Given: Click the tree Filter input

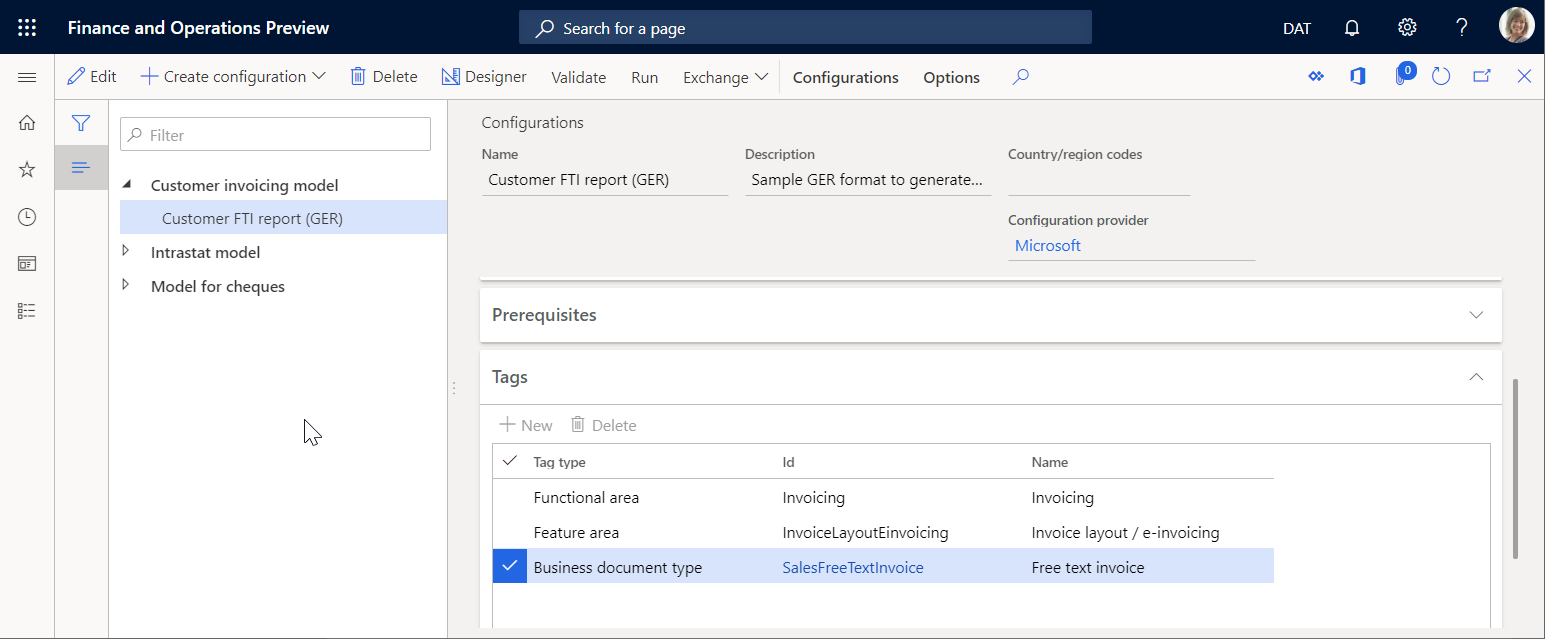Looking at the screenshot, I should [x=276, y=135].
